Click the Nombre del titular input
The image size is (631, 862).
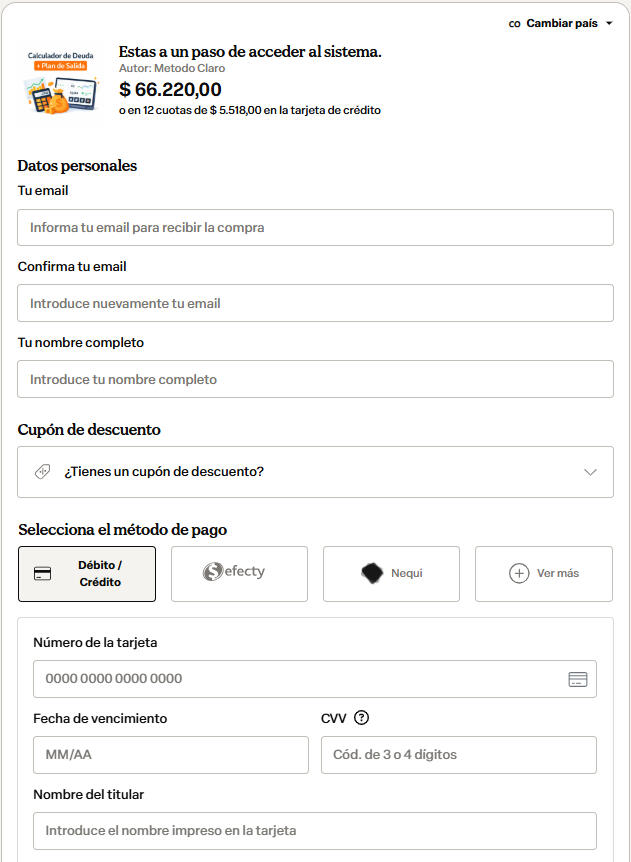click(x=315, y=831)
